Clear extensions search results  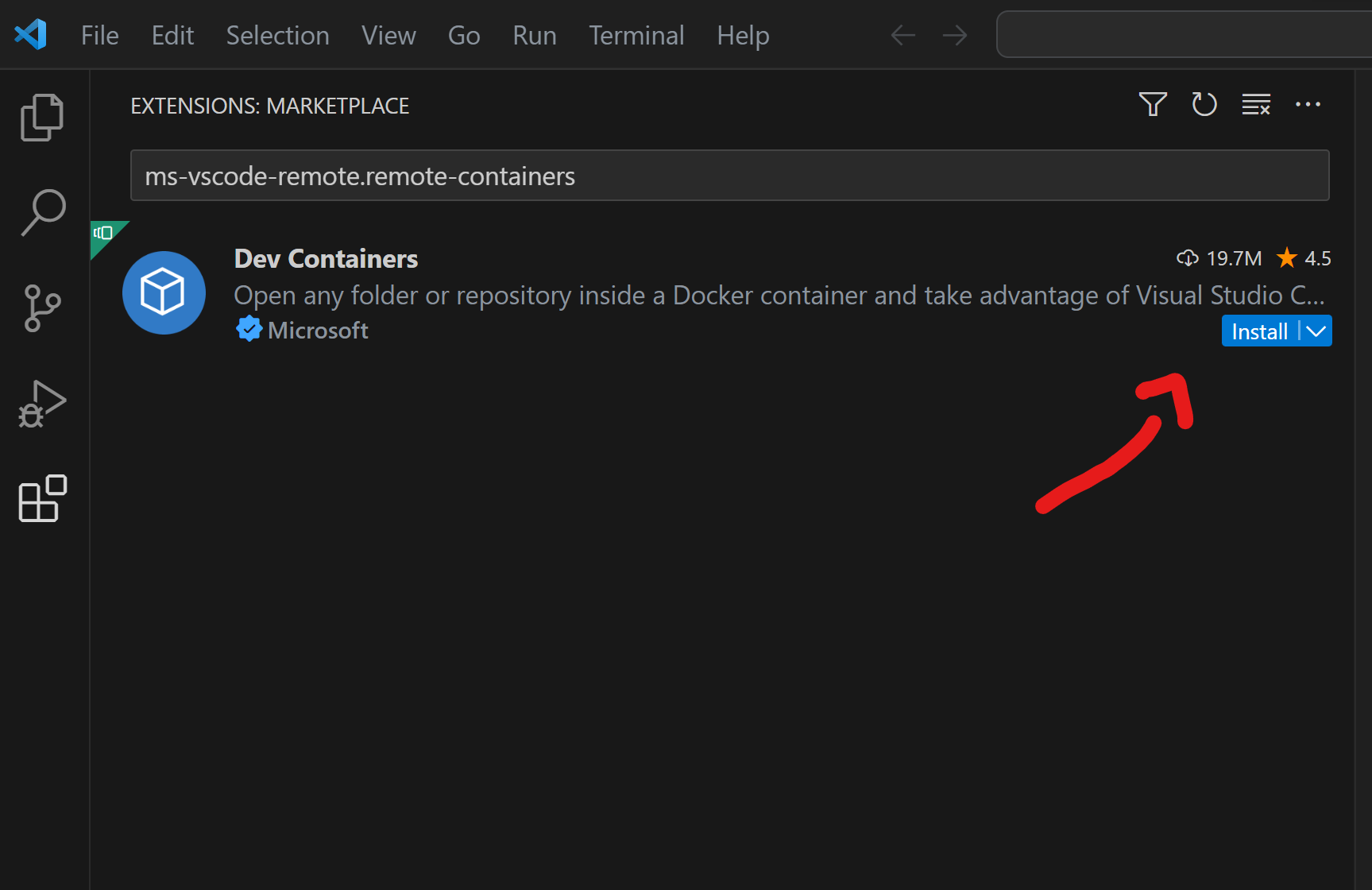click(x=1256, y=104)
